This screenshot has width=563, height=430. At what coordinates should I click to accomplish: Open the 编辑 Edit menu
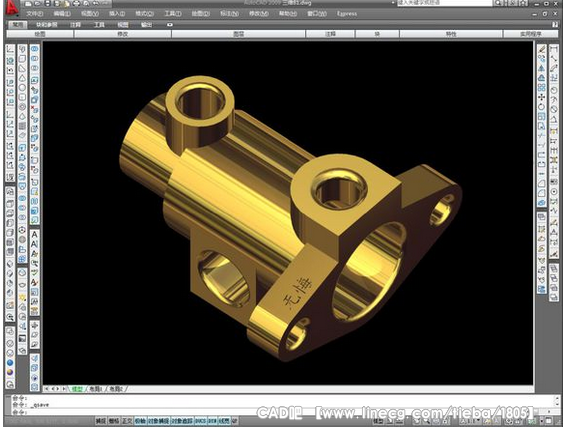point(62,14)
